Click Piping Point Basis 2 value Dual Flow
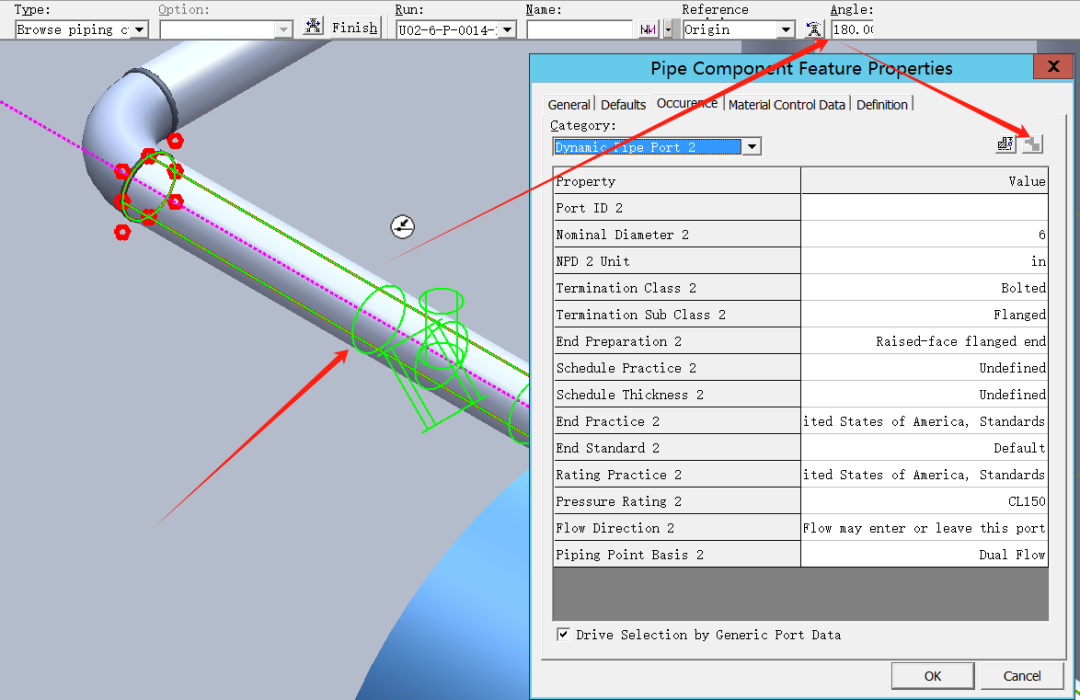1080x700 pixels. tap(924, 555)
